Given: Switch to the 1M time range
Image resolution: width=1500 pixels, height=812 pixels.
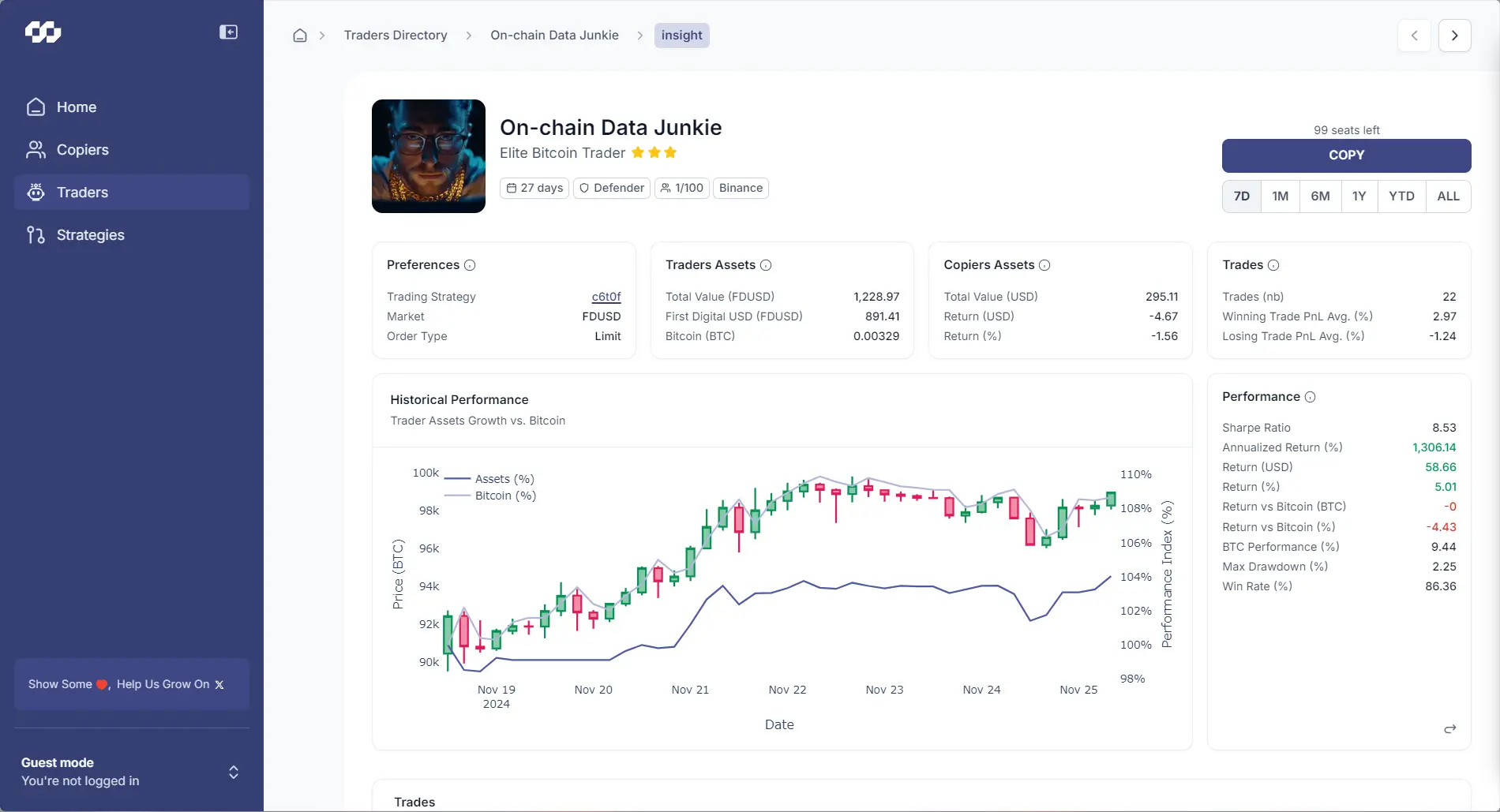Looking at the screenshot, I should click(x=1281, y=196).
